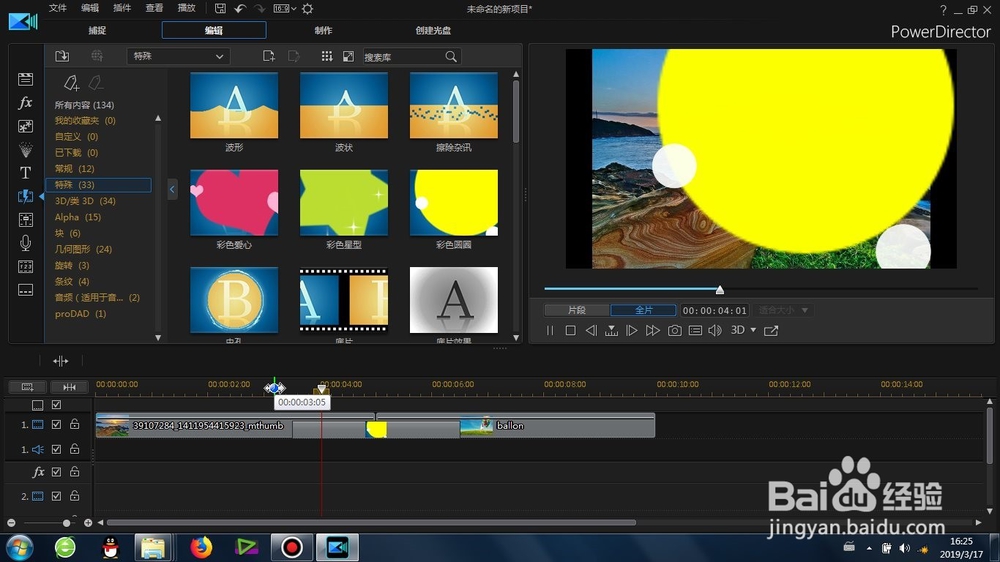Lock video track 1
This screenshot has width=1000, height=562.
click(x=75, y=424)
